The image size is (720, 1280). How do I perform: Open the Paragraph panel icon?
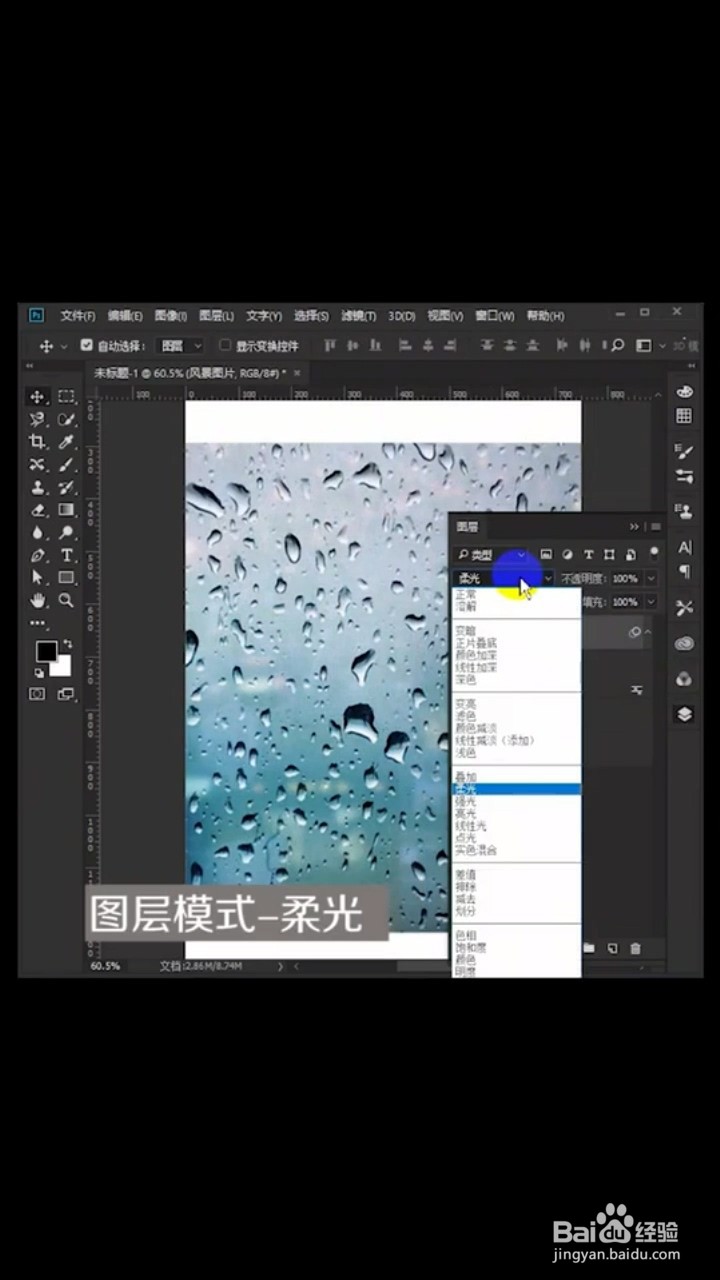click(x=684, y=571)
